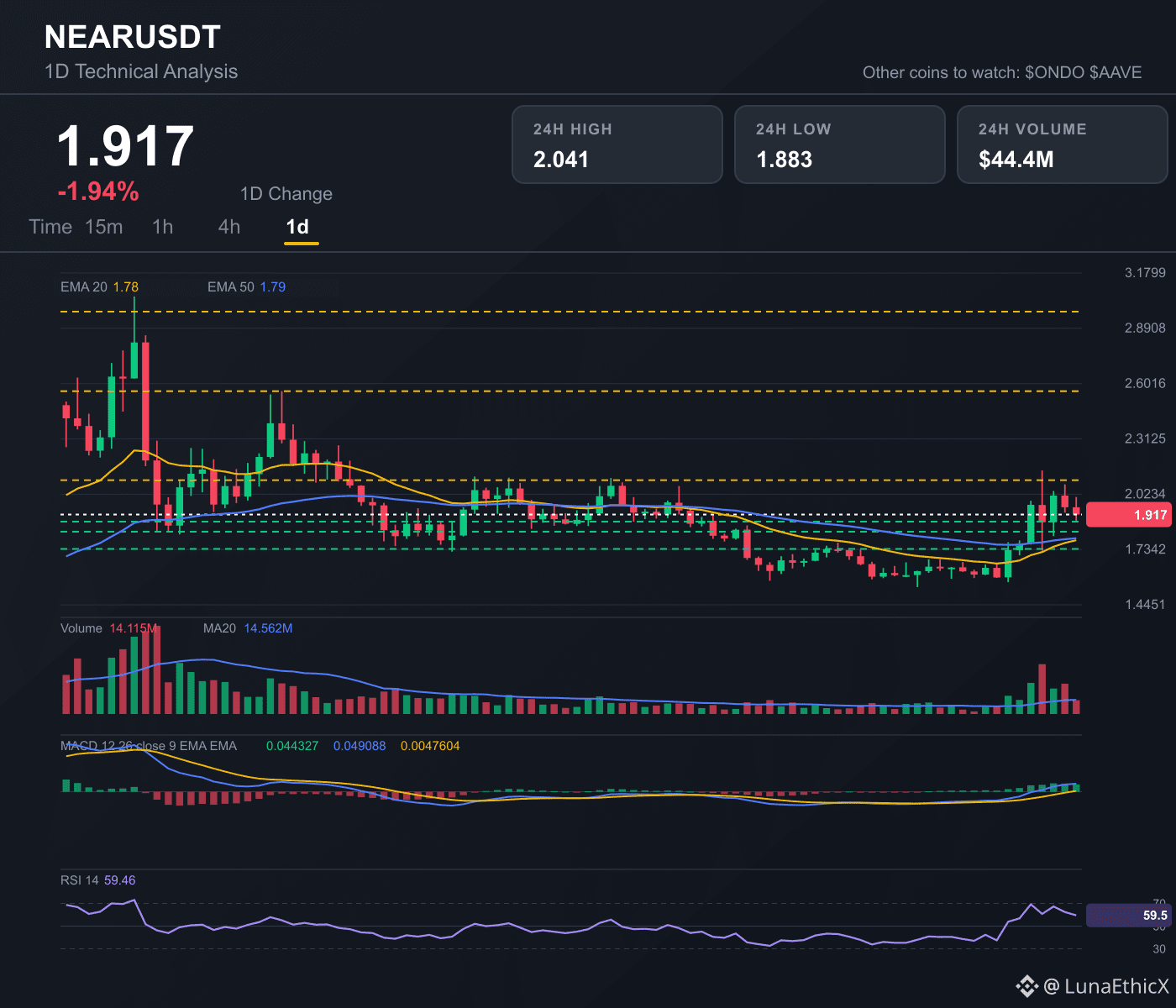The width and height of the screenshot is (1176, 1008).
Task: Click the MACD value 0.044327
Action: coord(292,746)
